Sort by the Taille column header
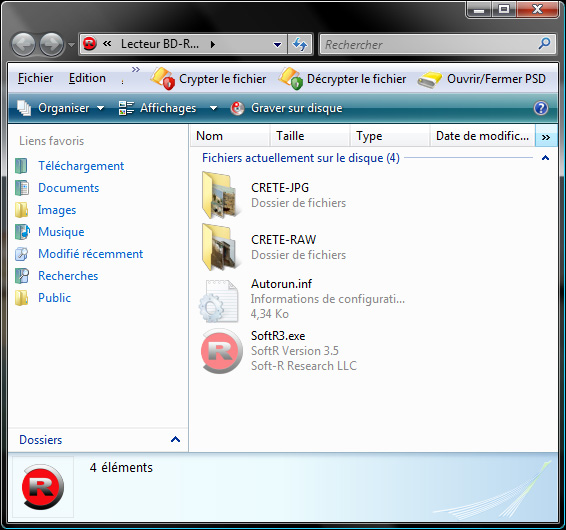 click(x=310, y=136)
